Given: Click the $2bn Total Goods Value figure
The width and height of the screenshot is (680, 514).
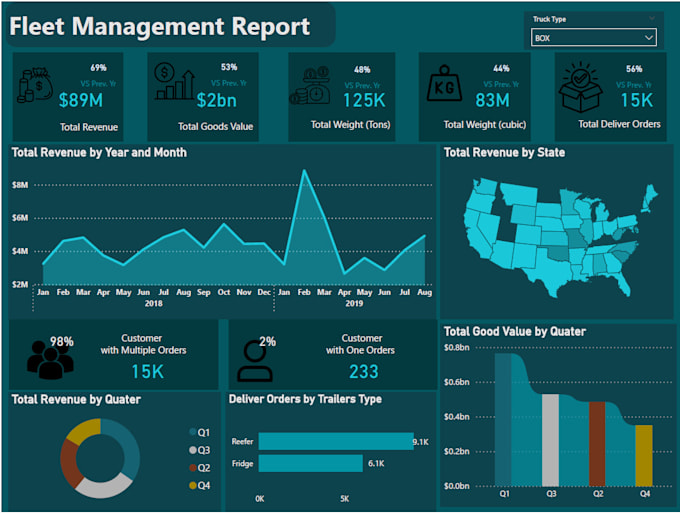Looking at the screenshot, I should click(216, 100).
